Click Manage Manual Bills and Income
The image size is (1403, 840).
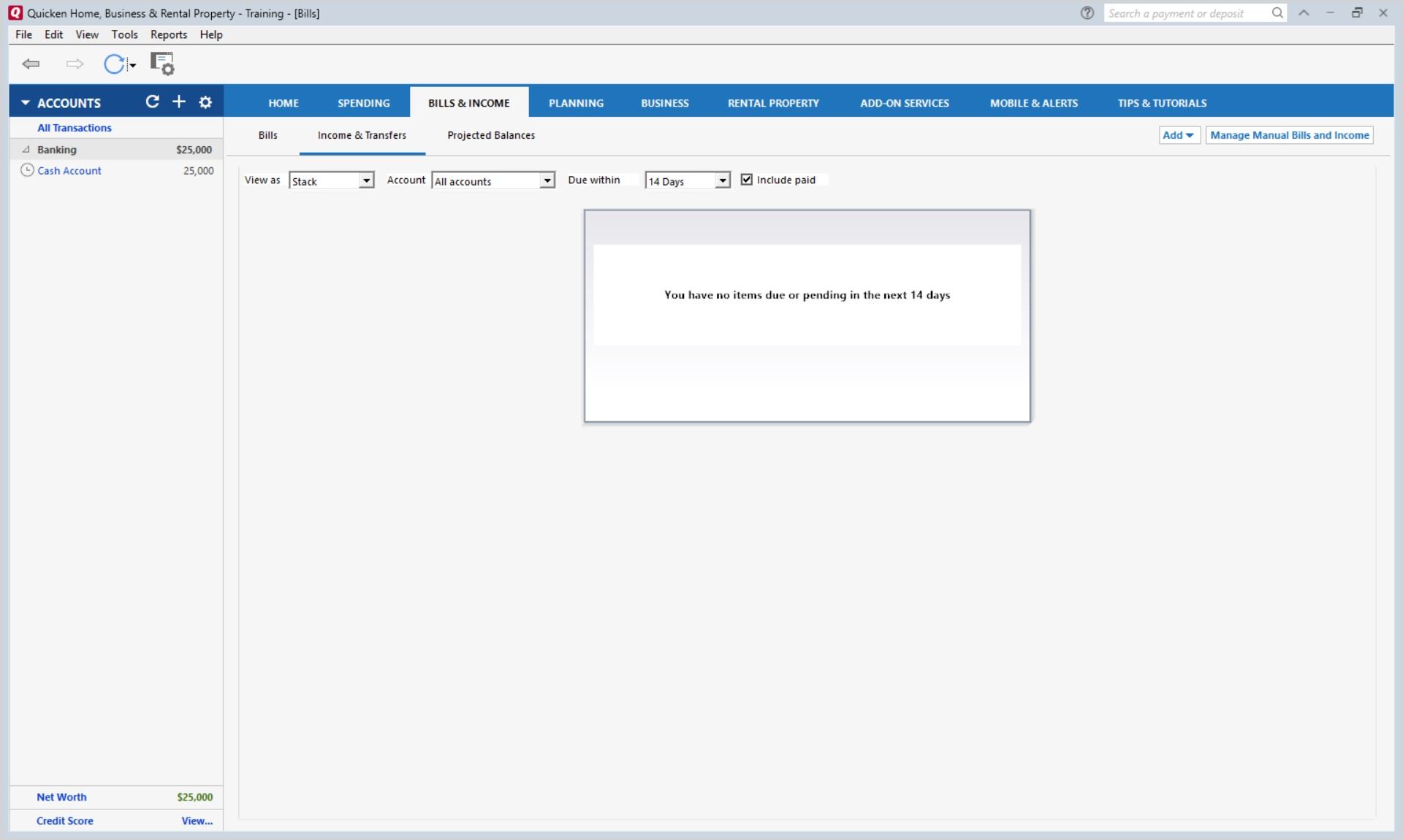[x=1289, y=135]
